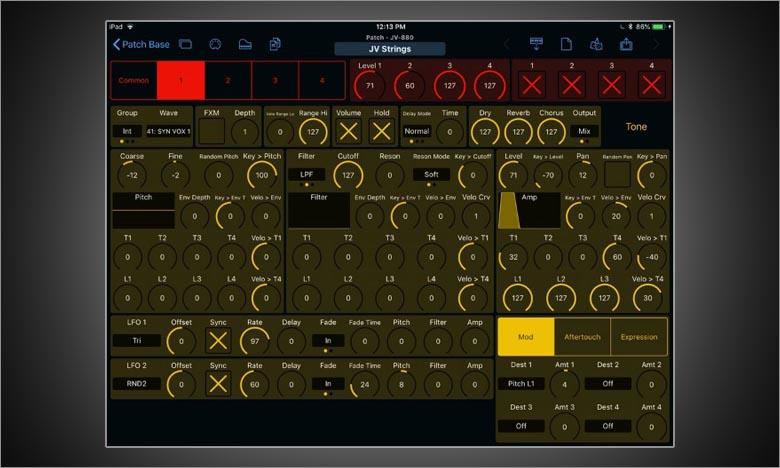780x468 pixels.
Task: Adjust the Reverb send knob
Action: click(518, 132)
